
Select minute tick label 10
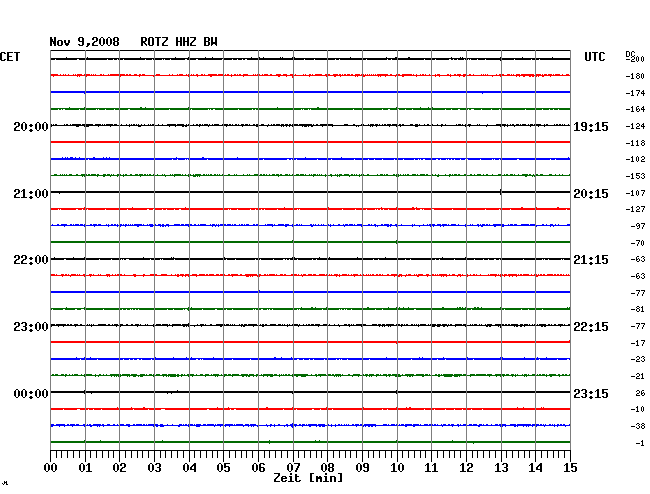(x=397, y=467)
